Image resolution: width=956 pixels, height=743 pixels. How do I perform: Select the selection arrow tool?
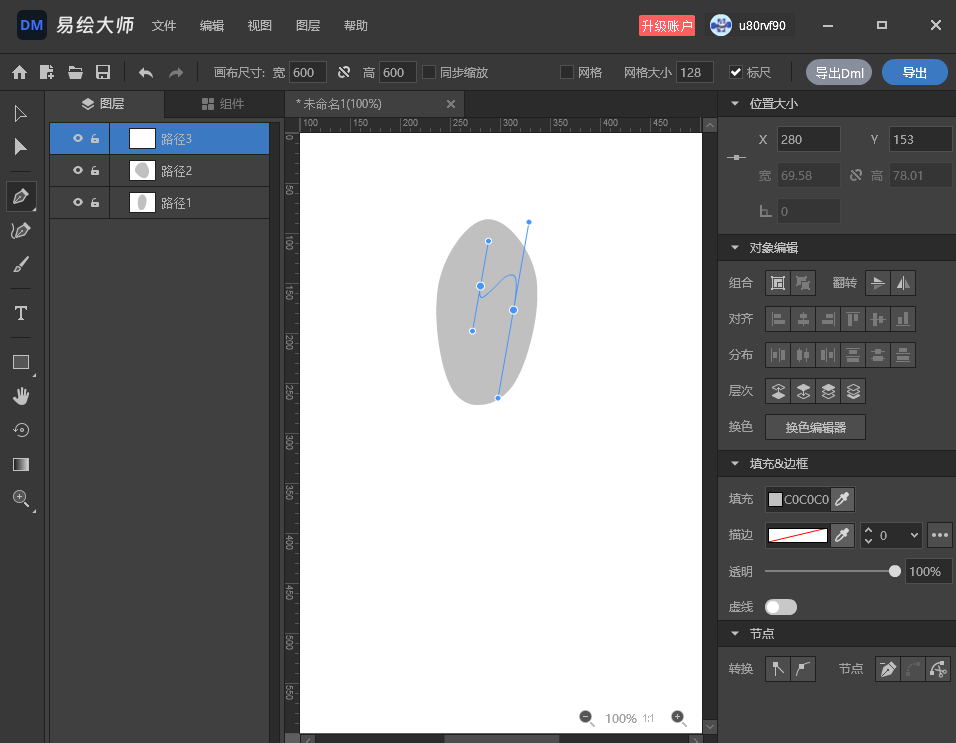[20, 113]
